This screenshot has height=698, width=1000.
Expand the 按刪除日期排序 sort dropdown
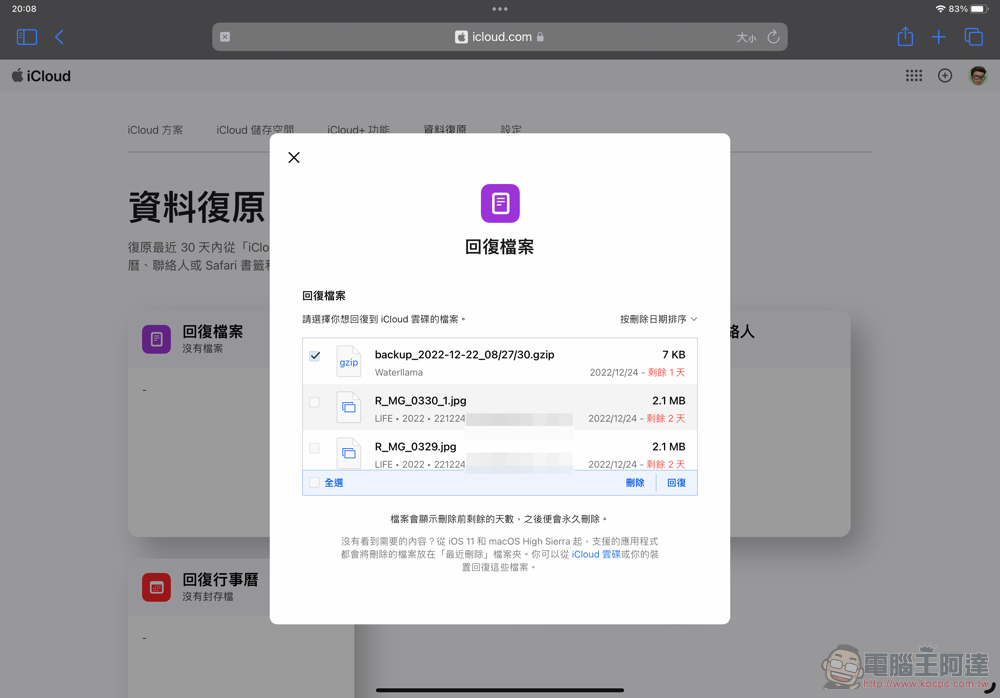pos(658,320)
